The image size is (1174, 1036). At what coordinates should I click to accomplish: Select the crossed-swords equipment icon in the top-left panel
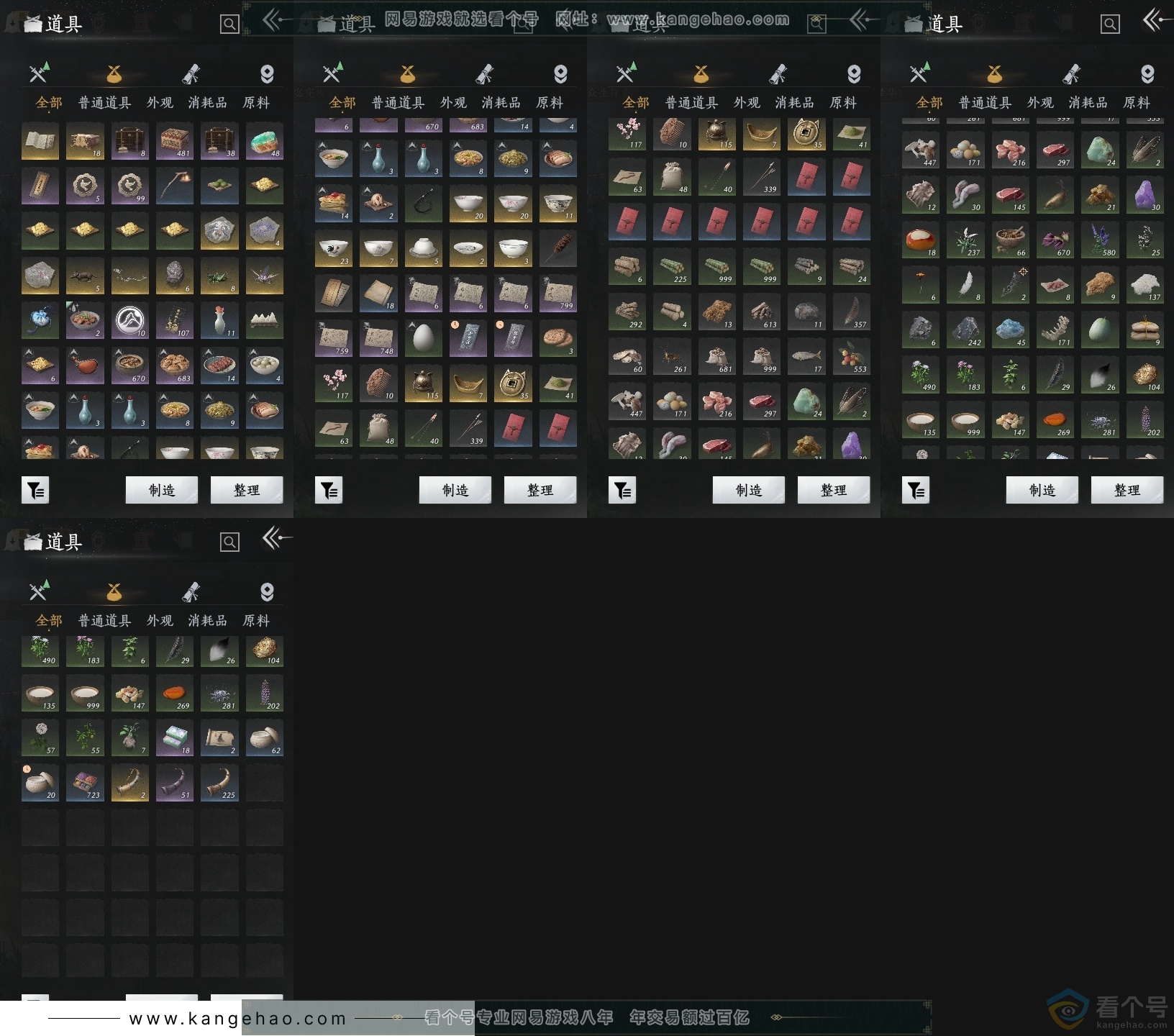(39, 73)
